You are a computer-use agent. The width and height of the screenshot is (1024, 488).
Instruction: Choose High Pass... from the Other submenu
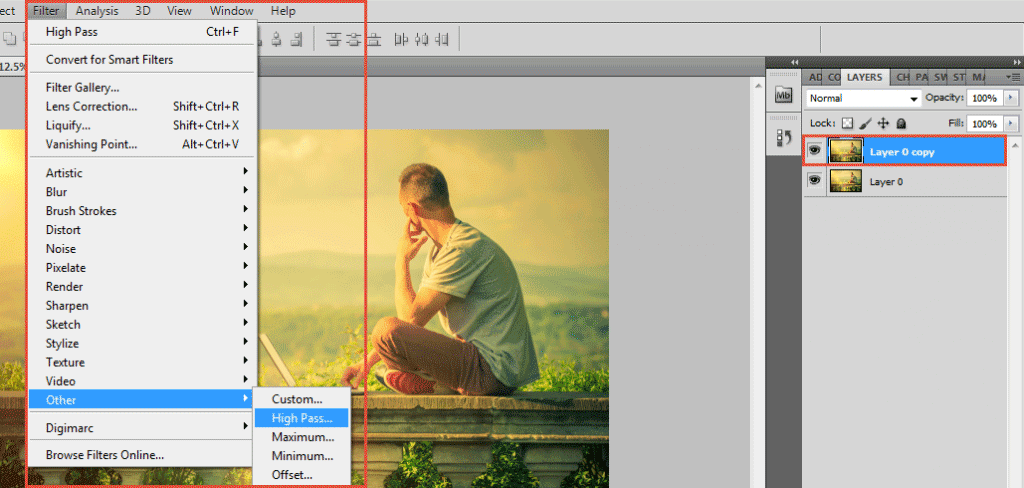pyautogui.click(x=301, y=417)
